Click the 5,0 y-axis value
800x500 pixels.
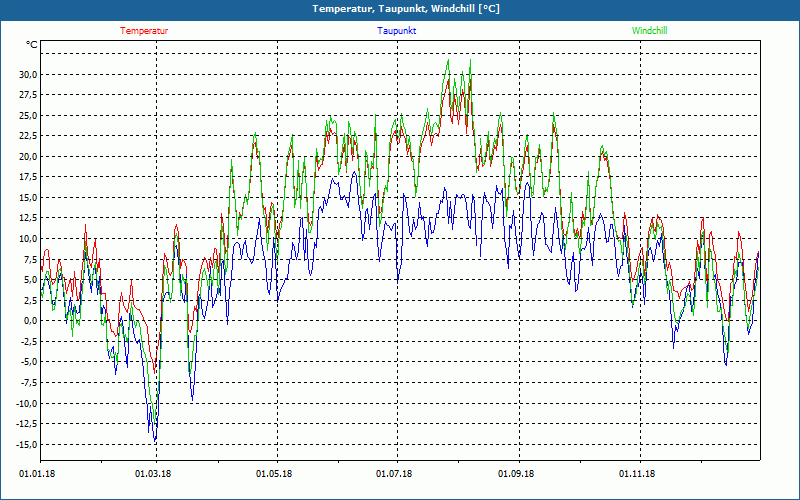(31, 280)
